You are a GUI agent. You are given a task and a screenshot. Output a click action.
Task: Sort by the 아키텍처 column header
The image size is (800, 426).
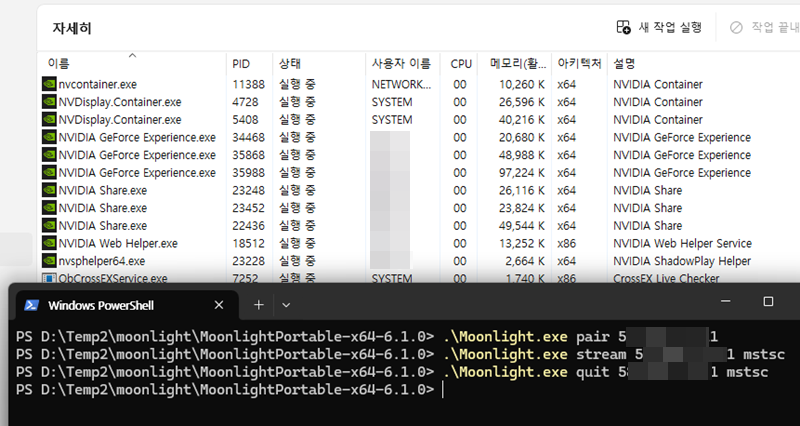tap(579, 64)
